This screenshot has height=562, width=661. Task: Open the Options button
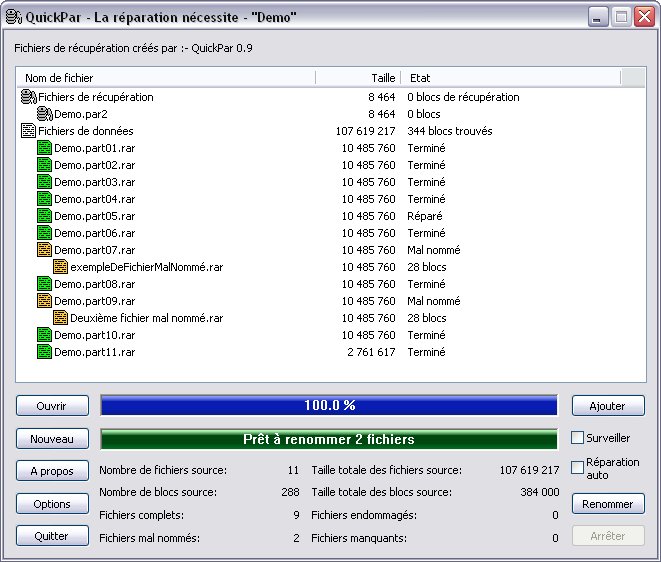click(x=52, y=503)
